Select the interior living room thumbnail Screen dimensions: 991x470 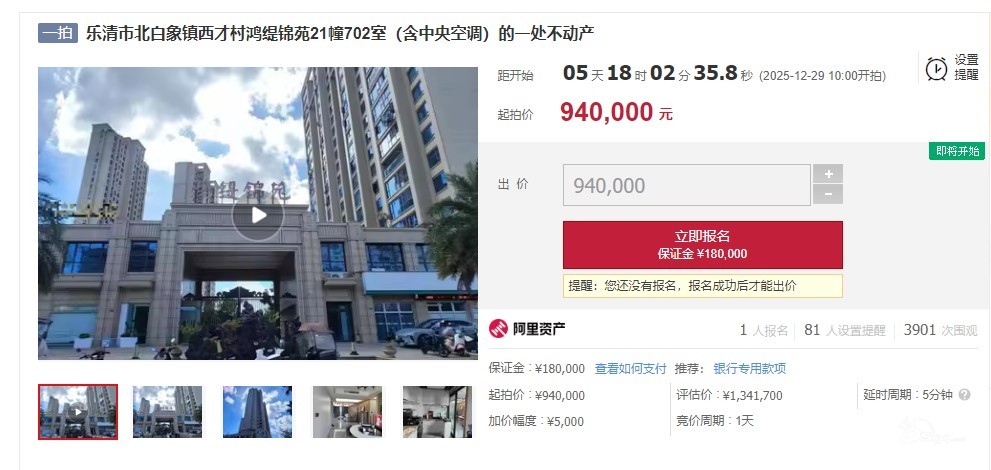tap(348, 412)
